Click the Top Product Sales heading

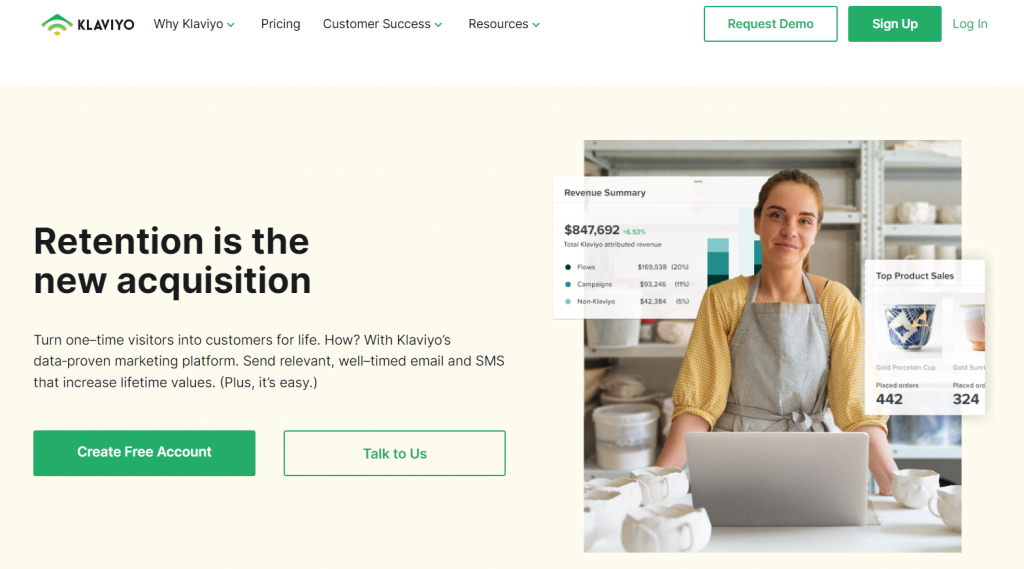click(x=914, y=276)
